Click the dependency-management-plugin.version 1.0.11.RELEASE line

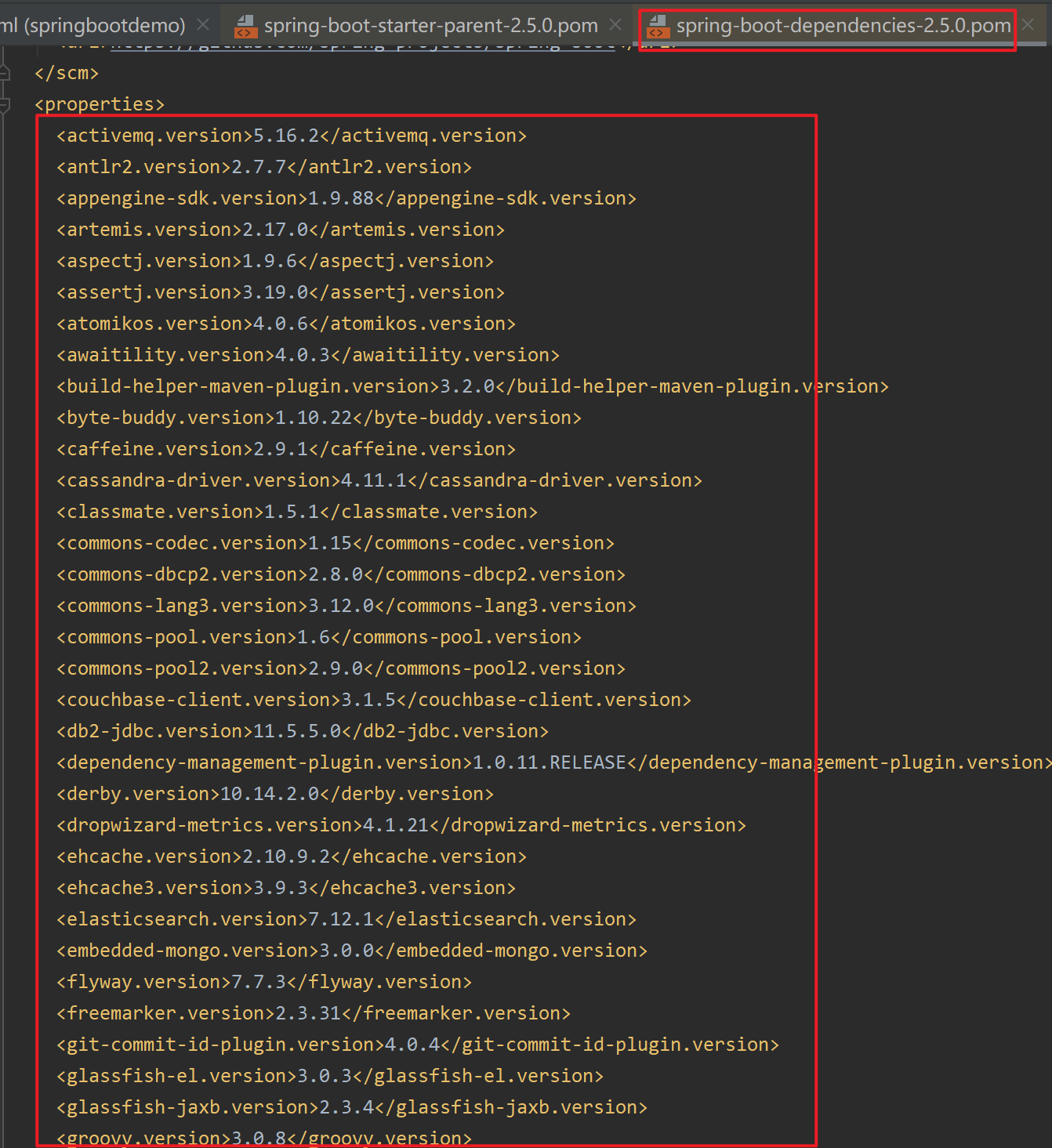click(x=553, y=762)
